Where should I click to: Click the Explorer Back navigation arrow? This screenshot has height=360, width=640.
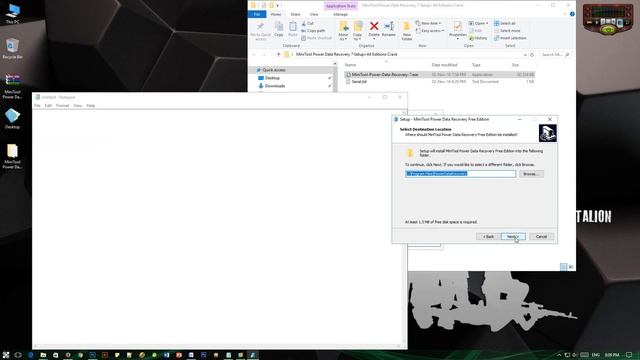point(254,54)
